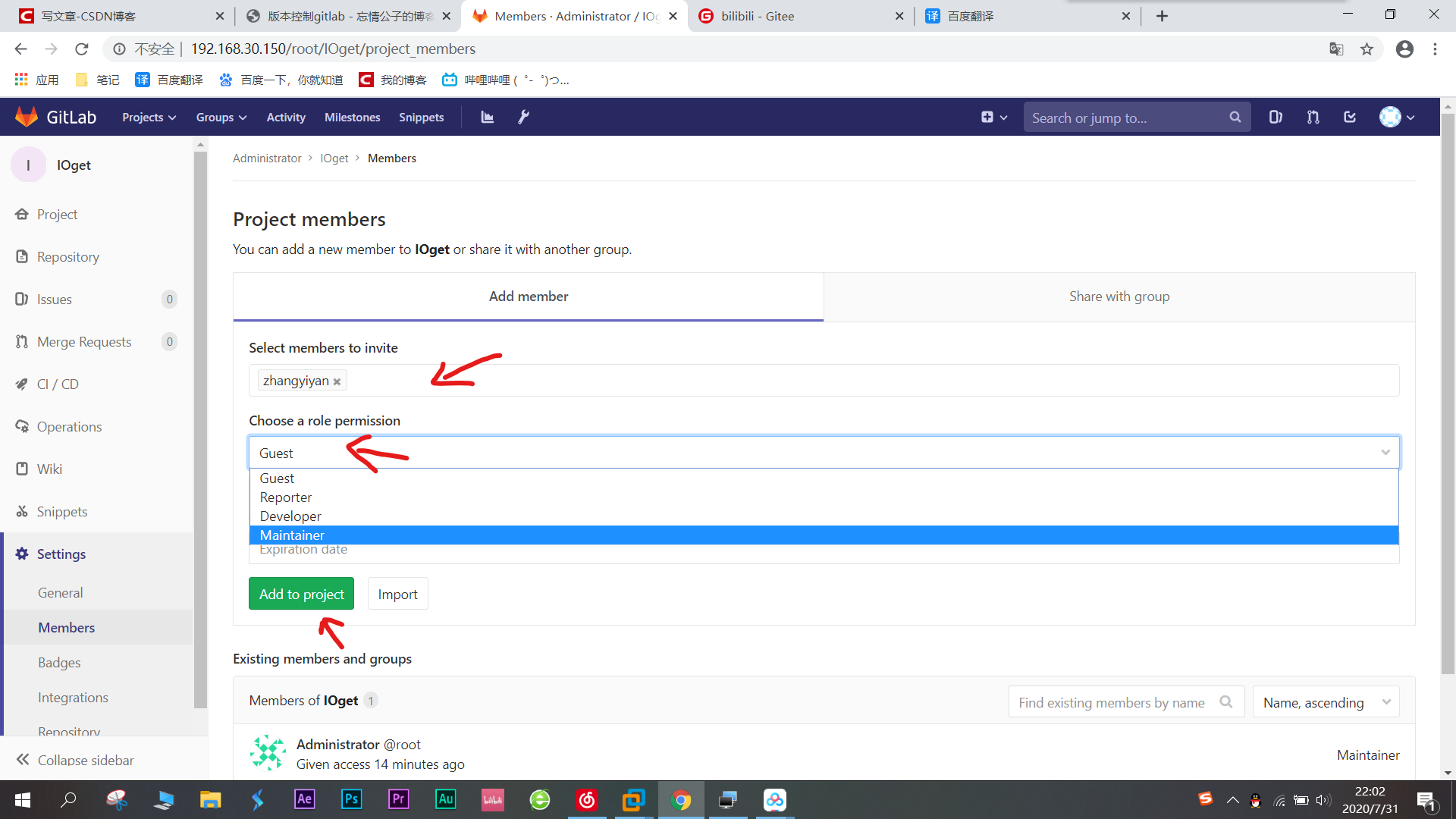Viewport: 1456px width, 819px height.
Task: Open the Admin Area wrench icon
Action: coord(524,117)
